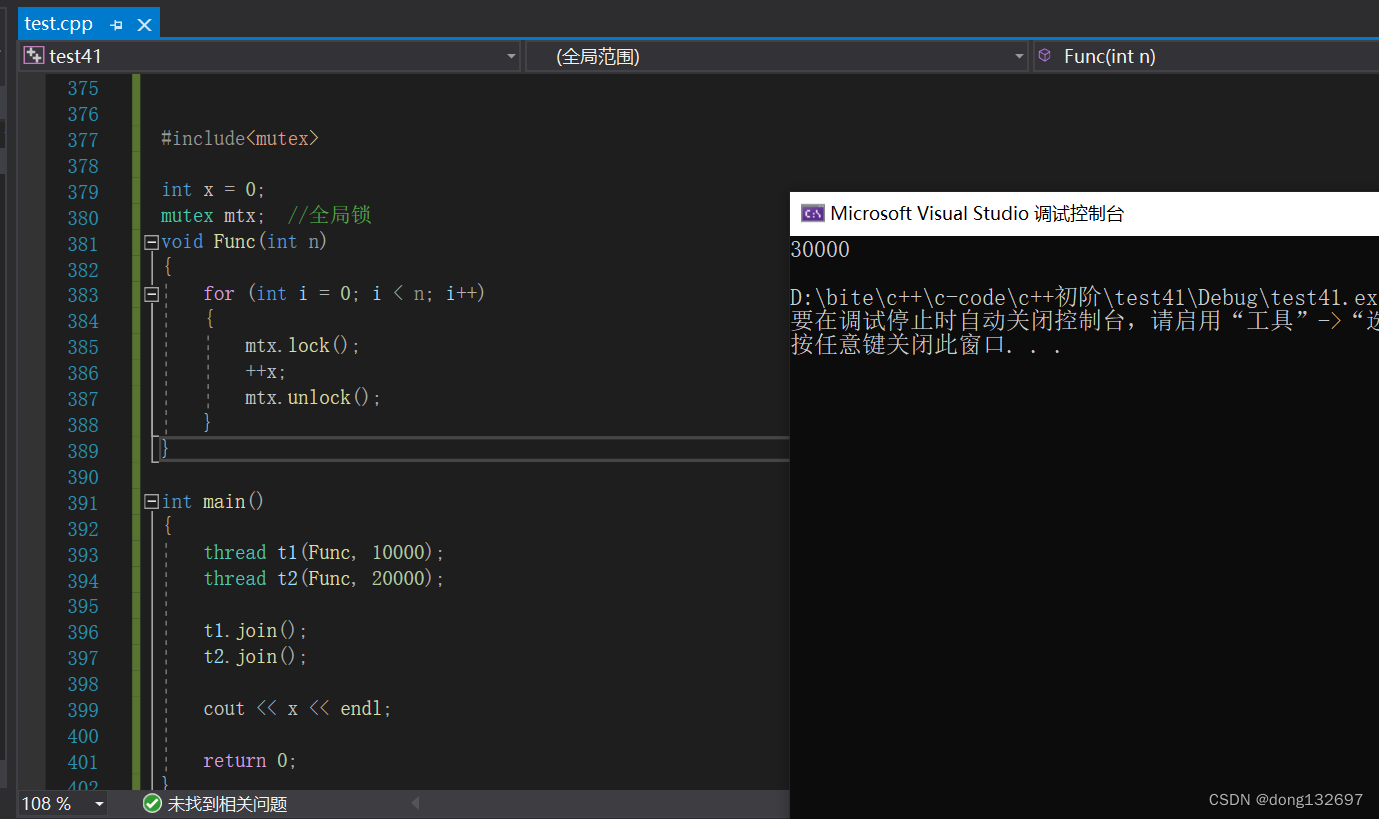Click the green checkmark no-issues icon

click(152, 803)
